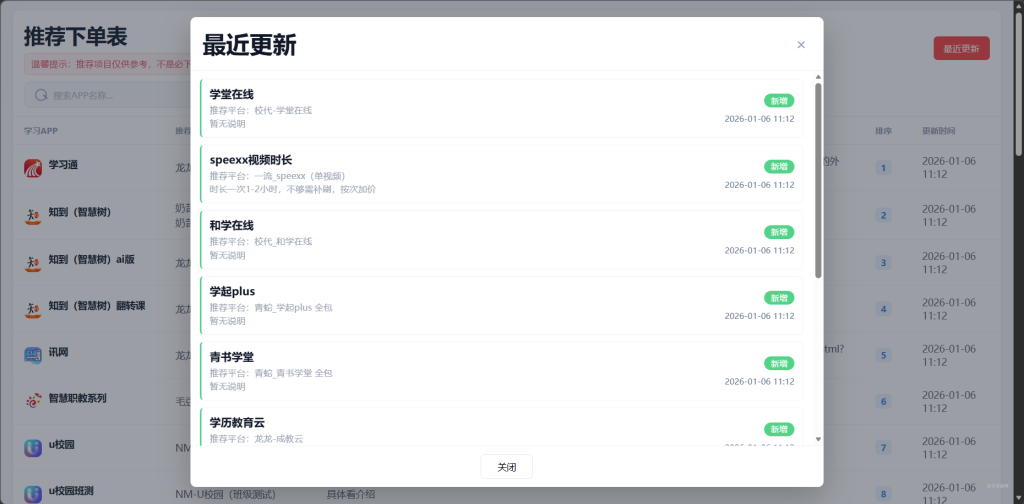Select the 学起plus update entry title
Screen dimensions: 1024x504
click(232, 291)
